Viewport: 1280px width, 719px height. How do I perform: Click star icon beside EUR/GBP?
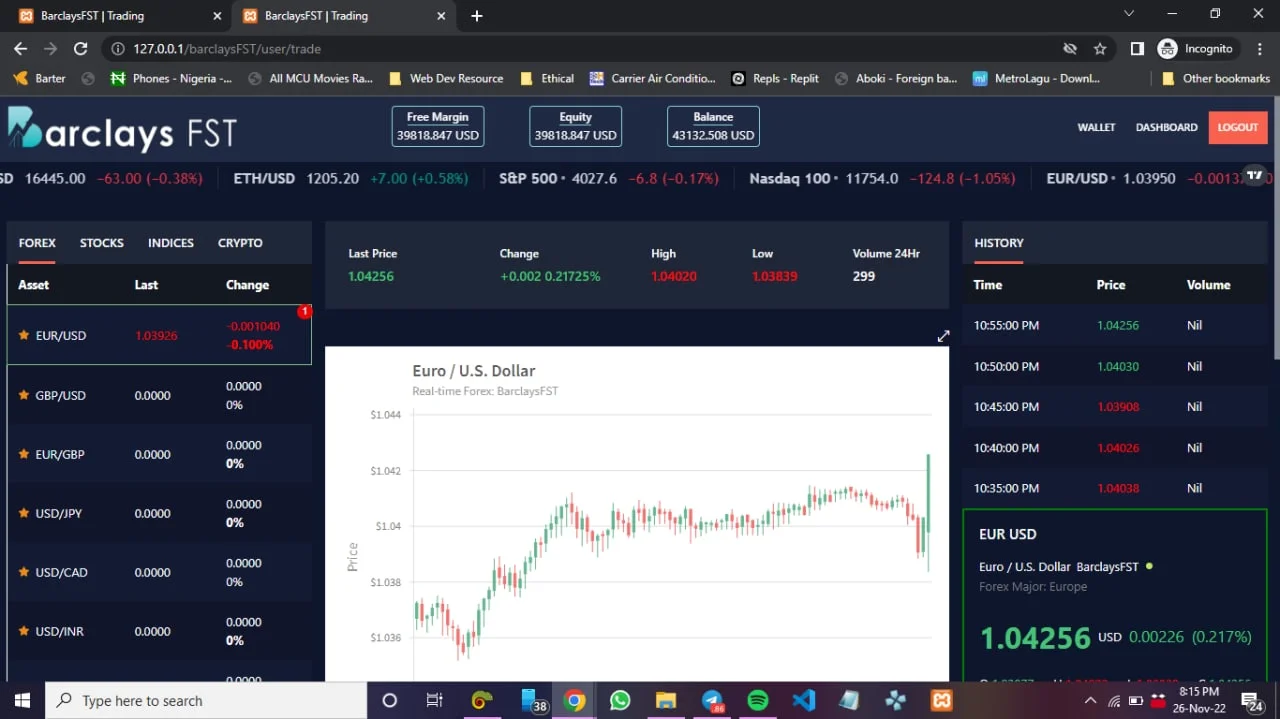tap(24, 454)
